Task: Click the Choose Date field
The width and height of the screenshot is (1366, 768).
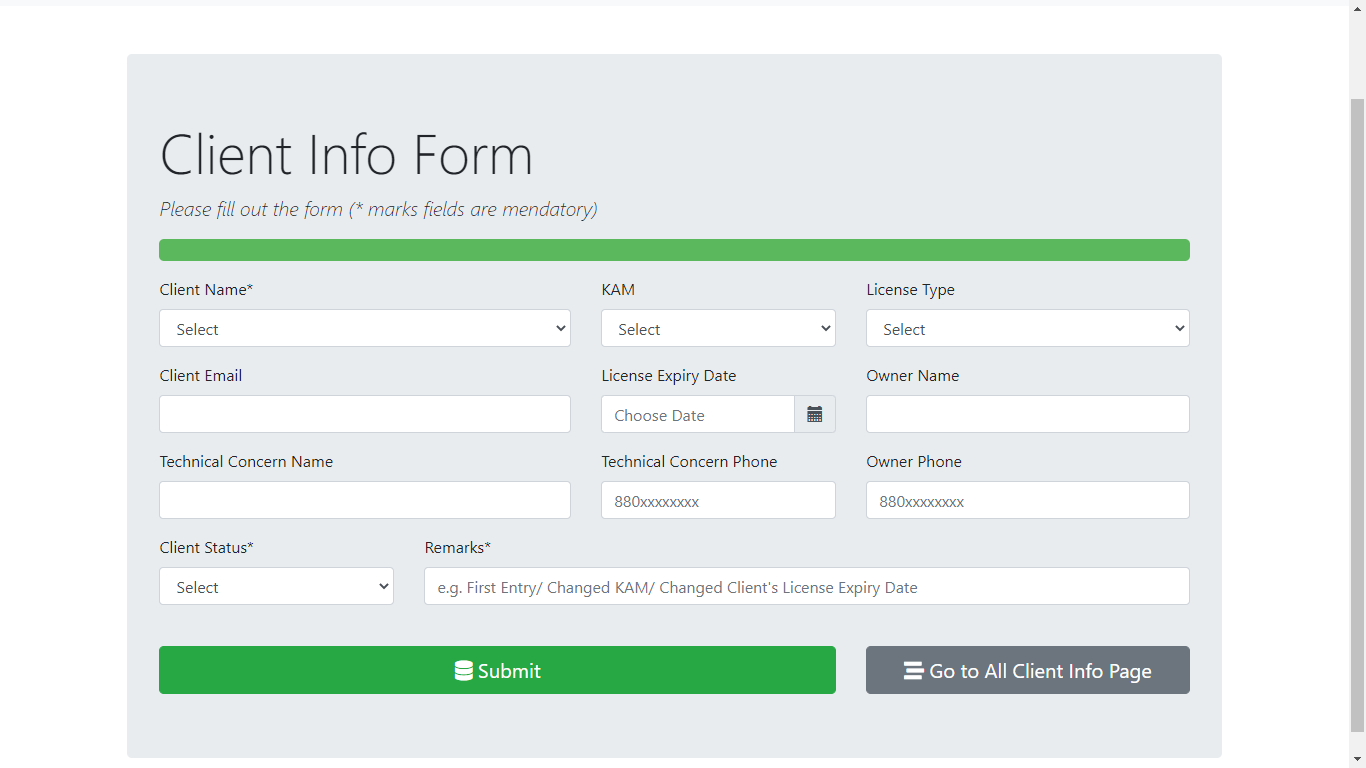Action: coord(698,414)
